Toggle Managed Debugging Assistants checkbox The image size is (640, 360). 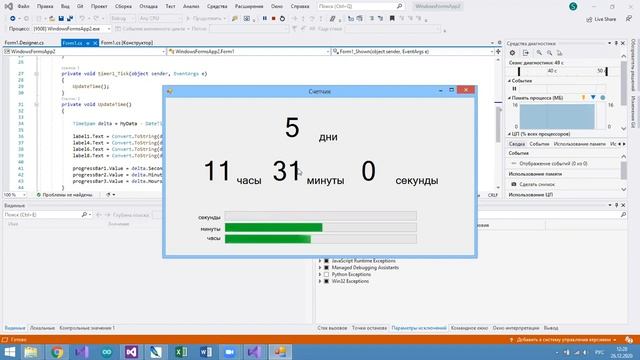click(327, 268)
